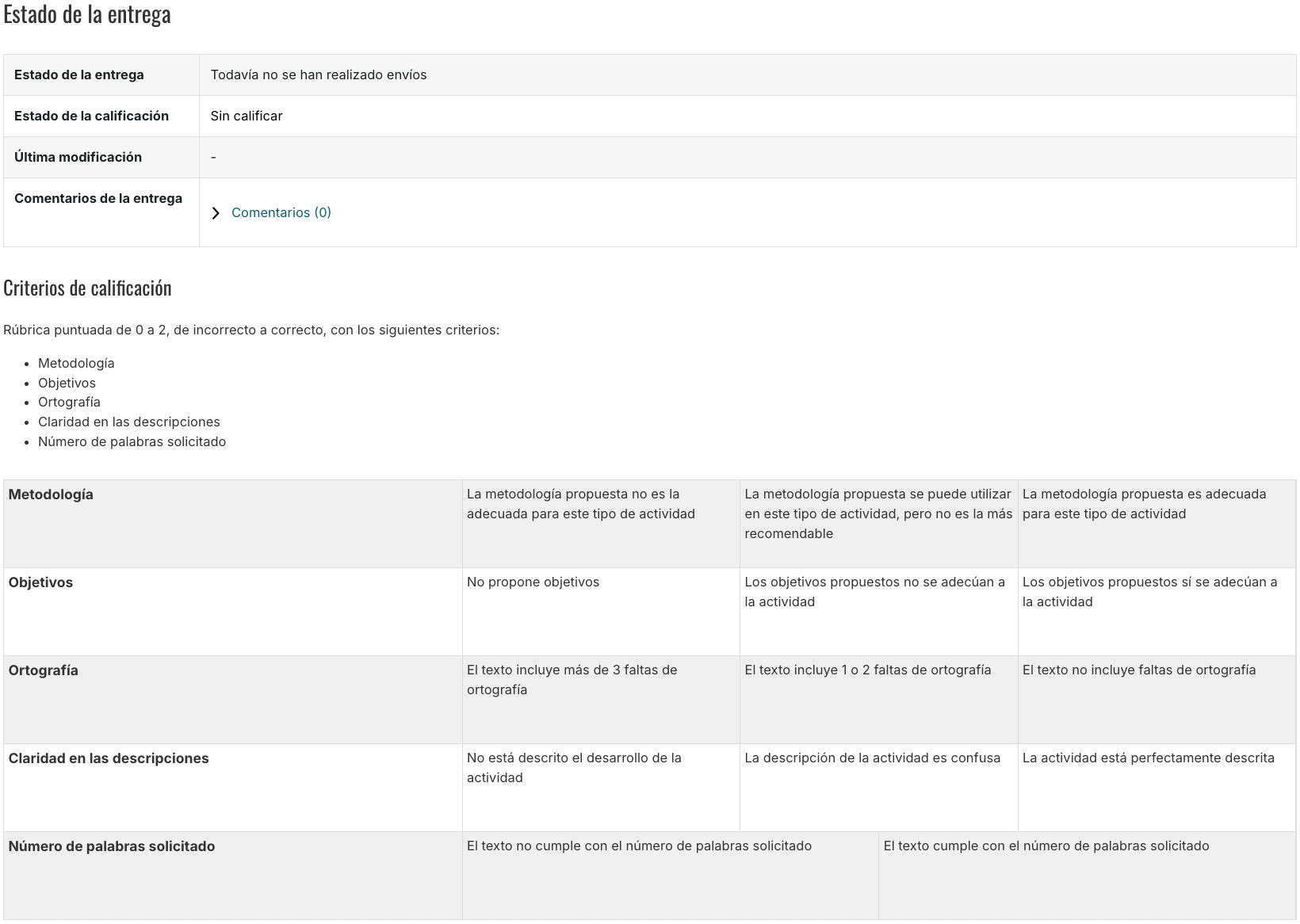Select the 'Sin calificar' status cell
The width and height of the screenshot is (1300, 924).
tap(246, 116)
